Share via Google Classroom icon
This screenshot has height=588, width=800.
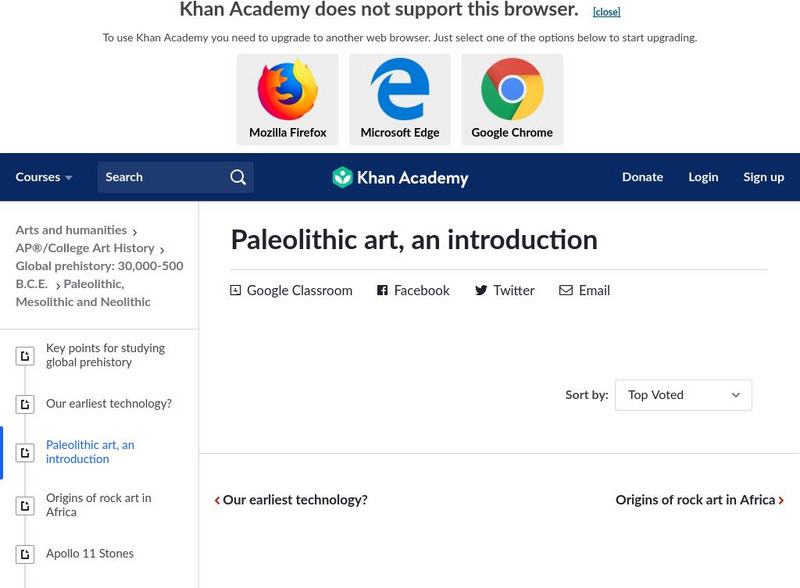click(x=236, y=290)
